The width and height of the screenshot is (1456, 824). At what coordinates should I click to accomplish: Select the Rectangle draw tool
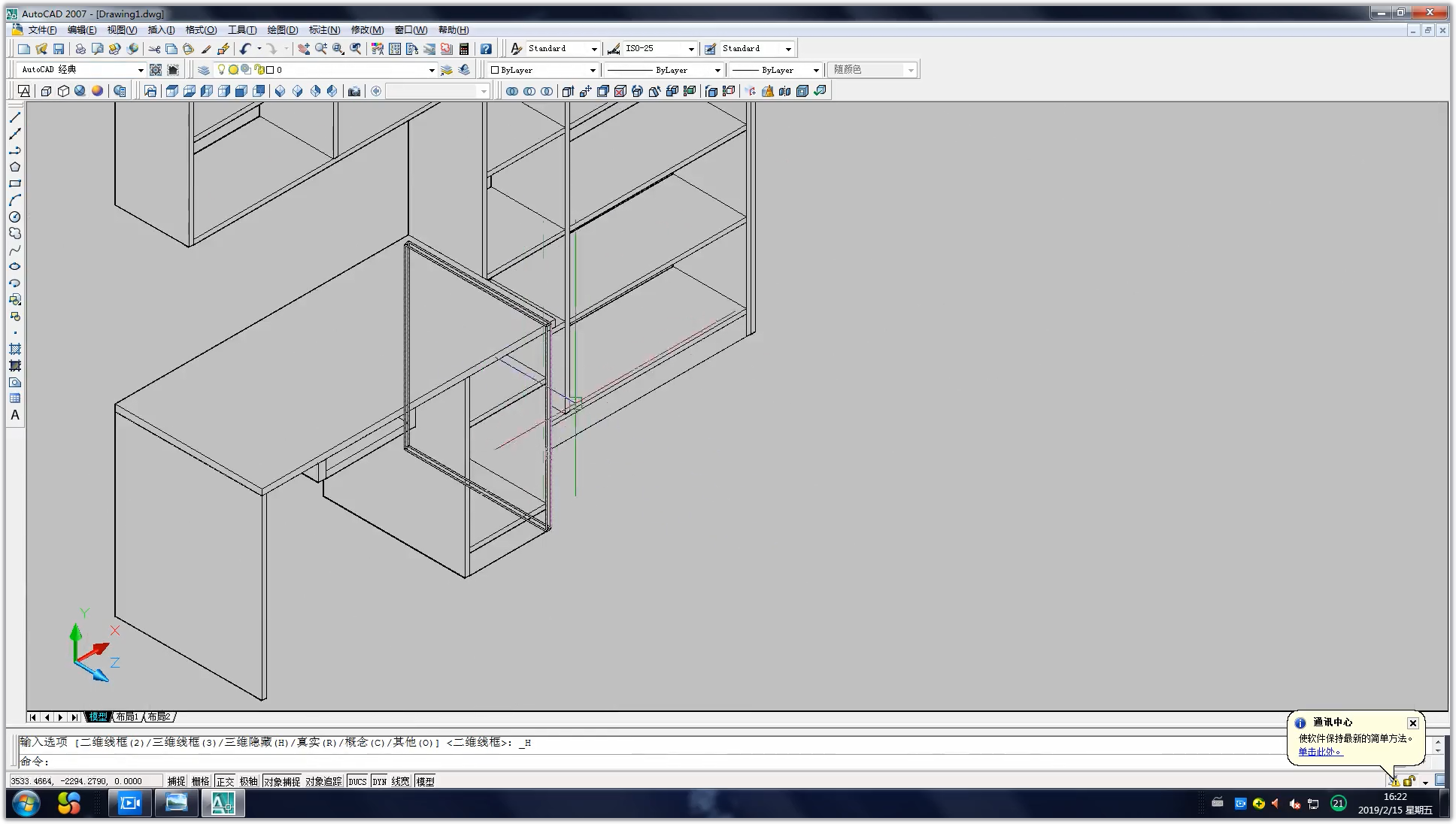[x=15, y=183]
